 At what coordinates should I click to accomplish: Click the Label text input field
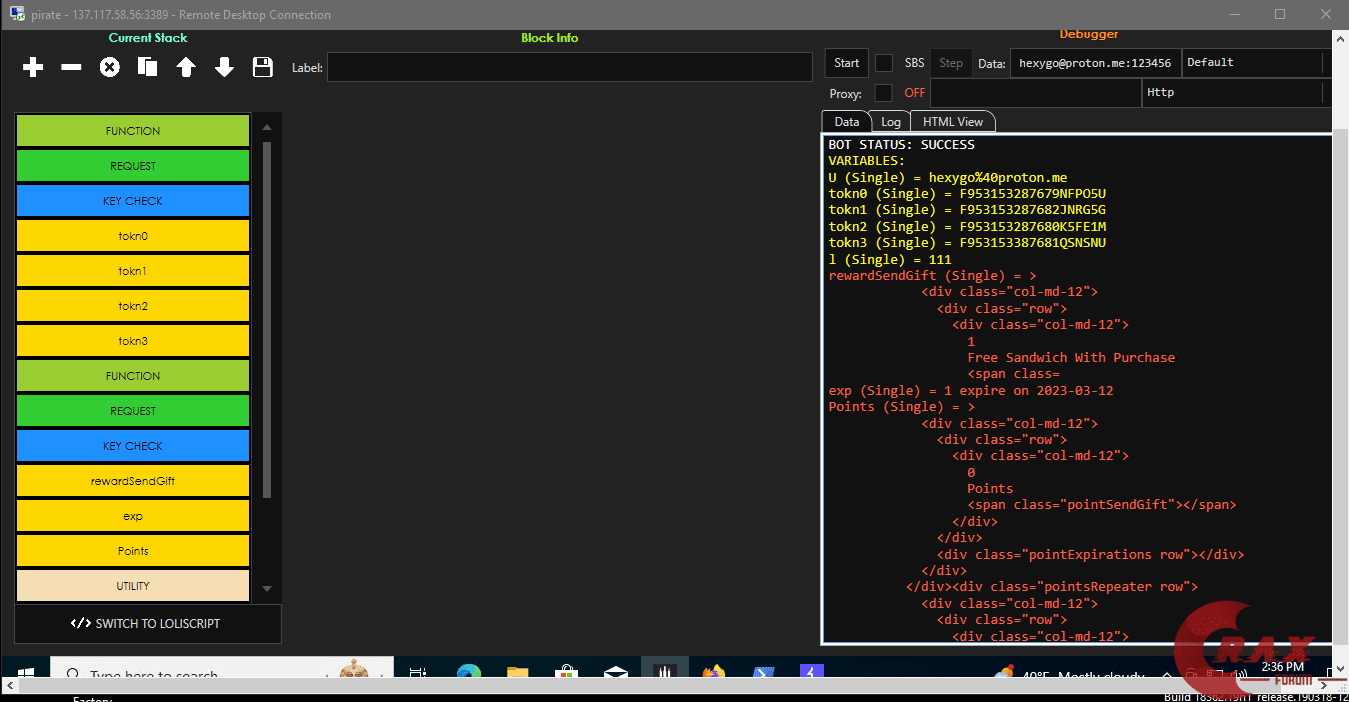(569, 67)
